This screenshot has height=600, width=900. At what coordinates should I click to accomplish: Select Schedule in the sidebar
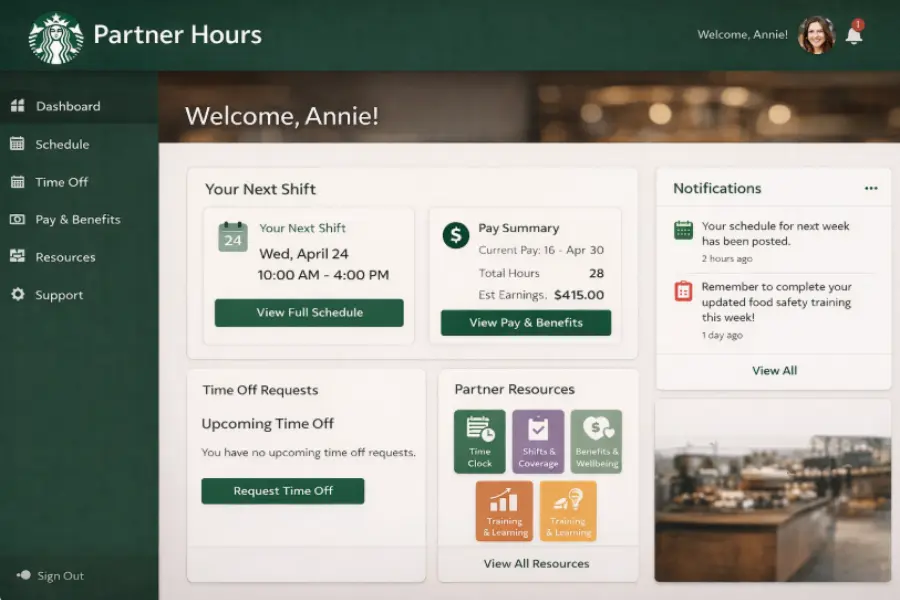click(x=60, y=144)
